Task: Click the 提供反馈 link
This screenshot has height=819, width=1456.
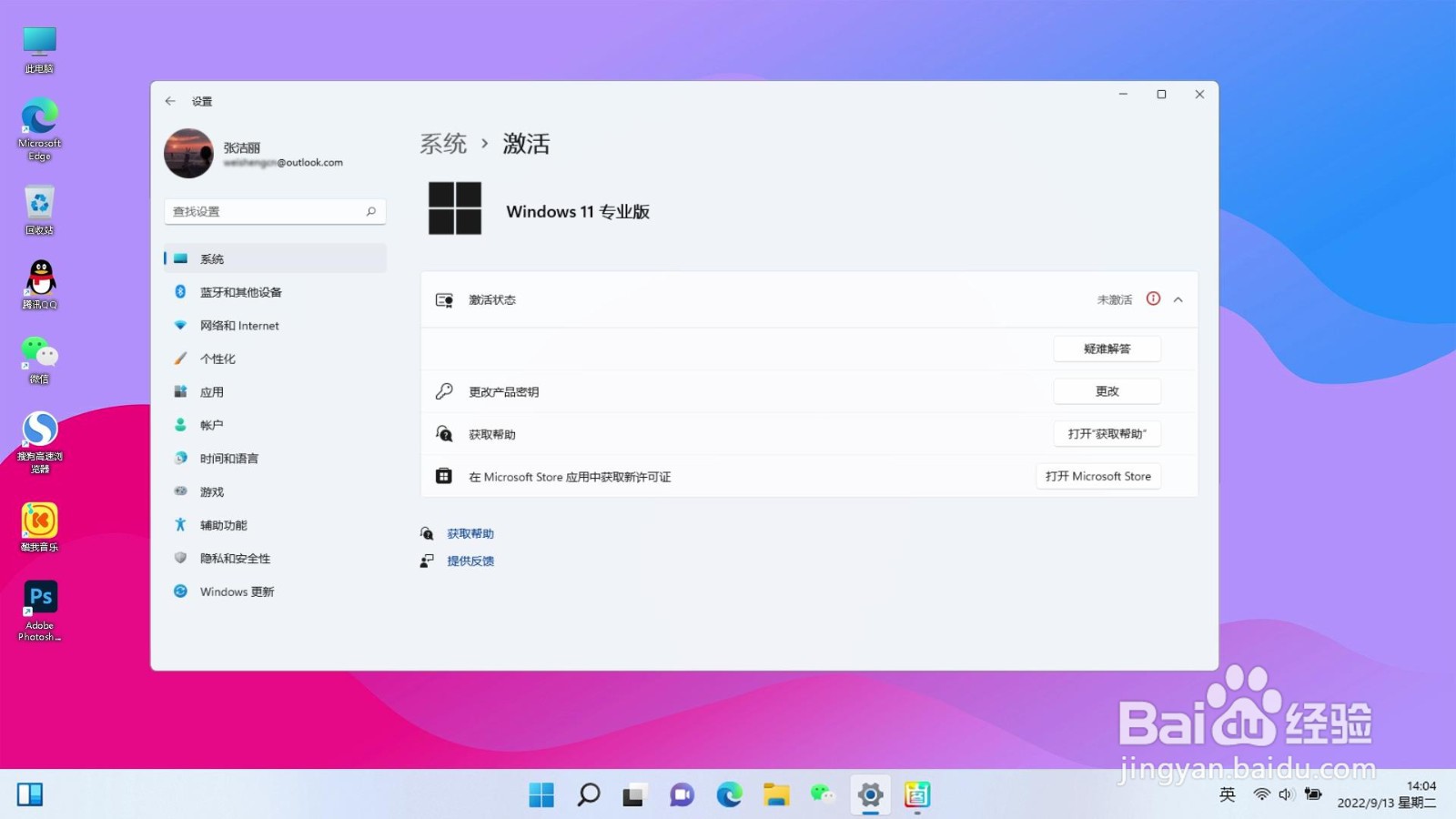Action: 470,561
